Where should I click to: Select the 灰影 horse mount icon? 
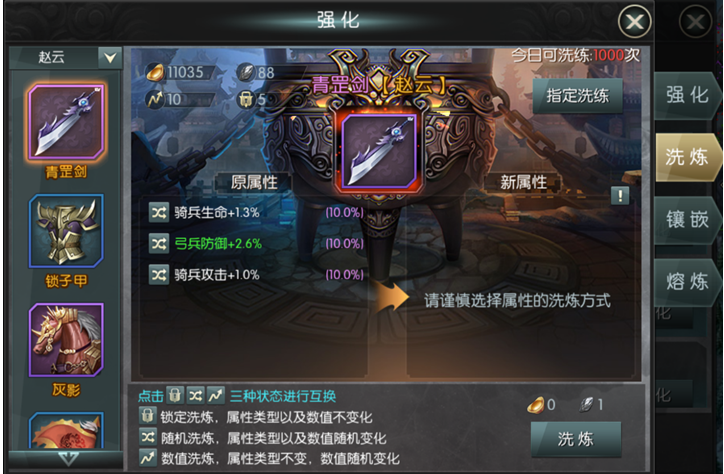[66, 340]
